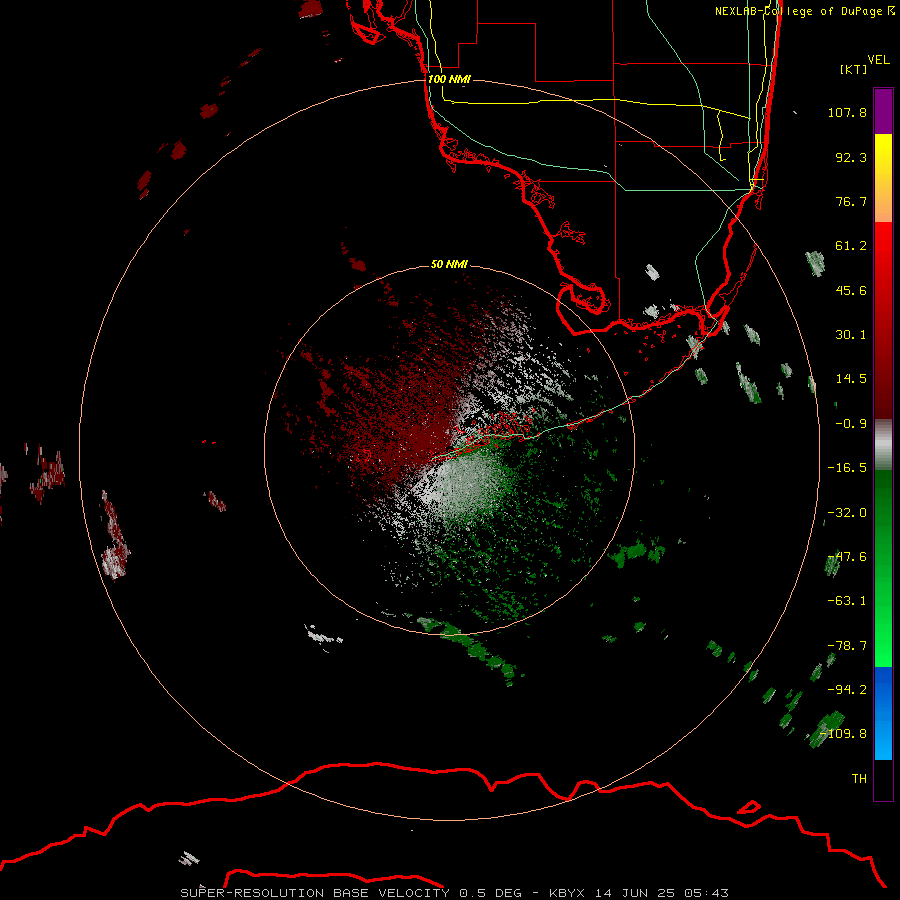900x900 pixels.
Task: Click the -32.0 velocity scale value
Action: pos(847,513)
